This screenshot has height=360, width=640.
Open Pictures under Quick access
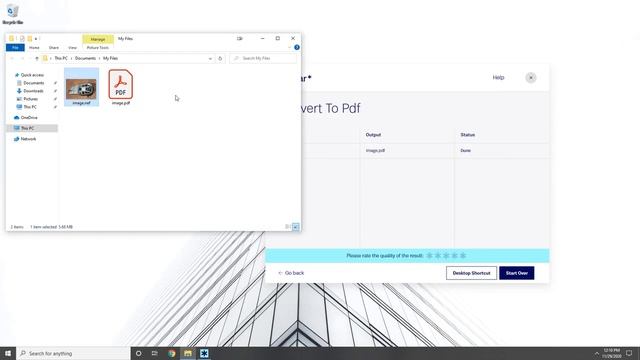coord(30,99)
